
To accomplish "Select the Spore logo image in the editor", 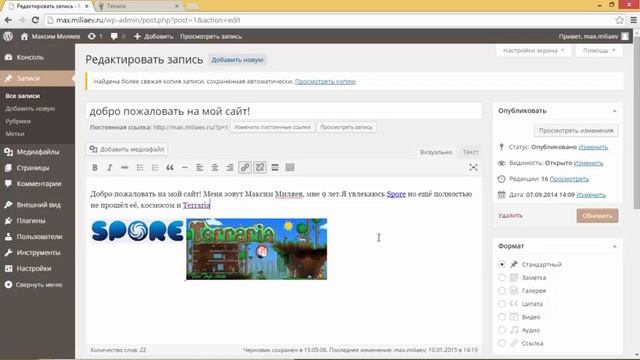I will coord(138,231).
